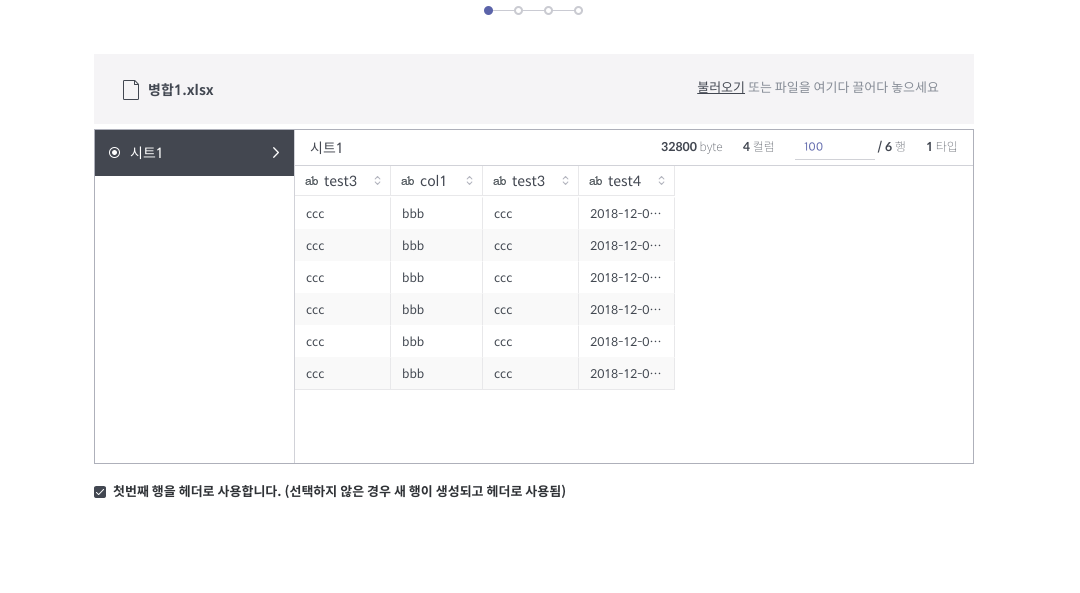The width and height of the screenshot is (1080, 593).
Task: Click the test4 column header name
Action: (624, 181)
